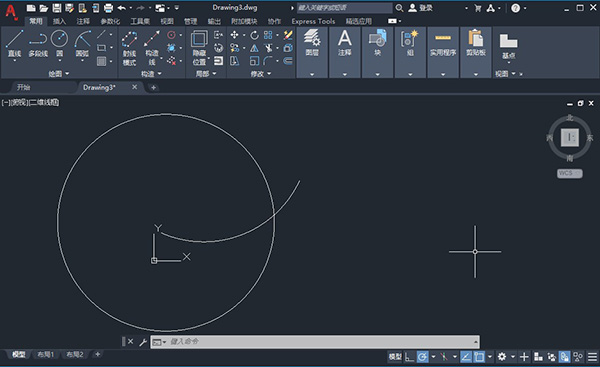Click the command line input field
Screen dimensions: 600x367
315,342
